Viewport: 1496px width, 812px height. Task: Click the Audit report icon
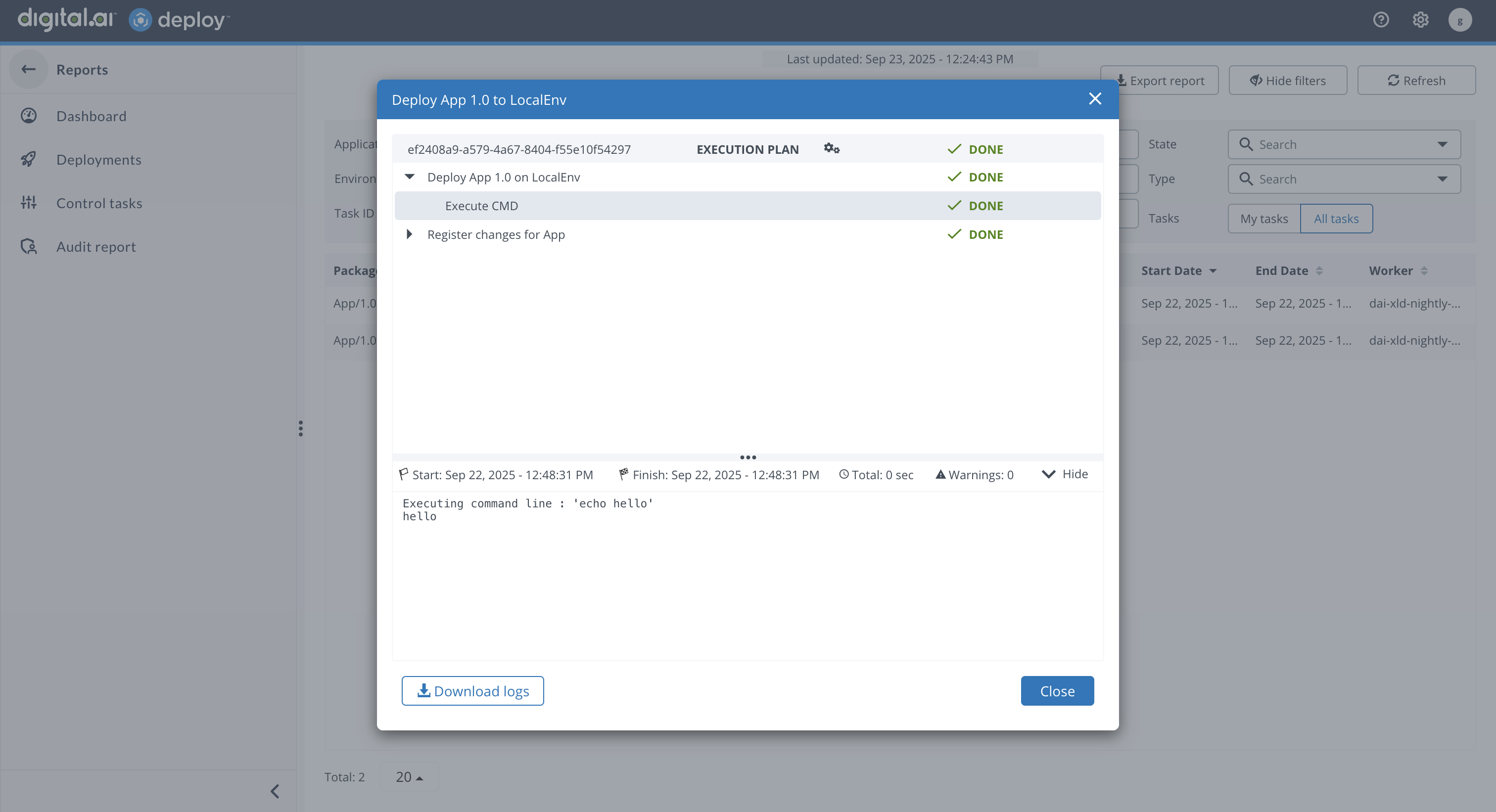(x=29, y=247)
